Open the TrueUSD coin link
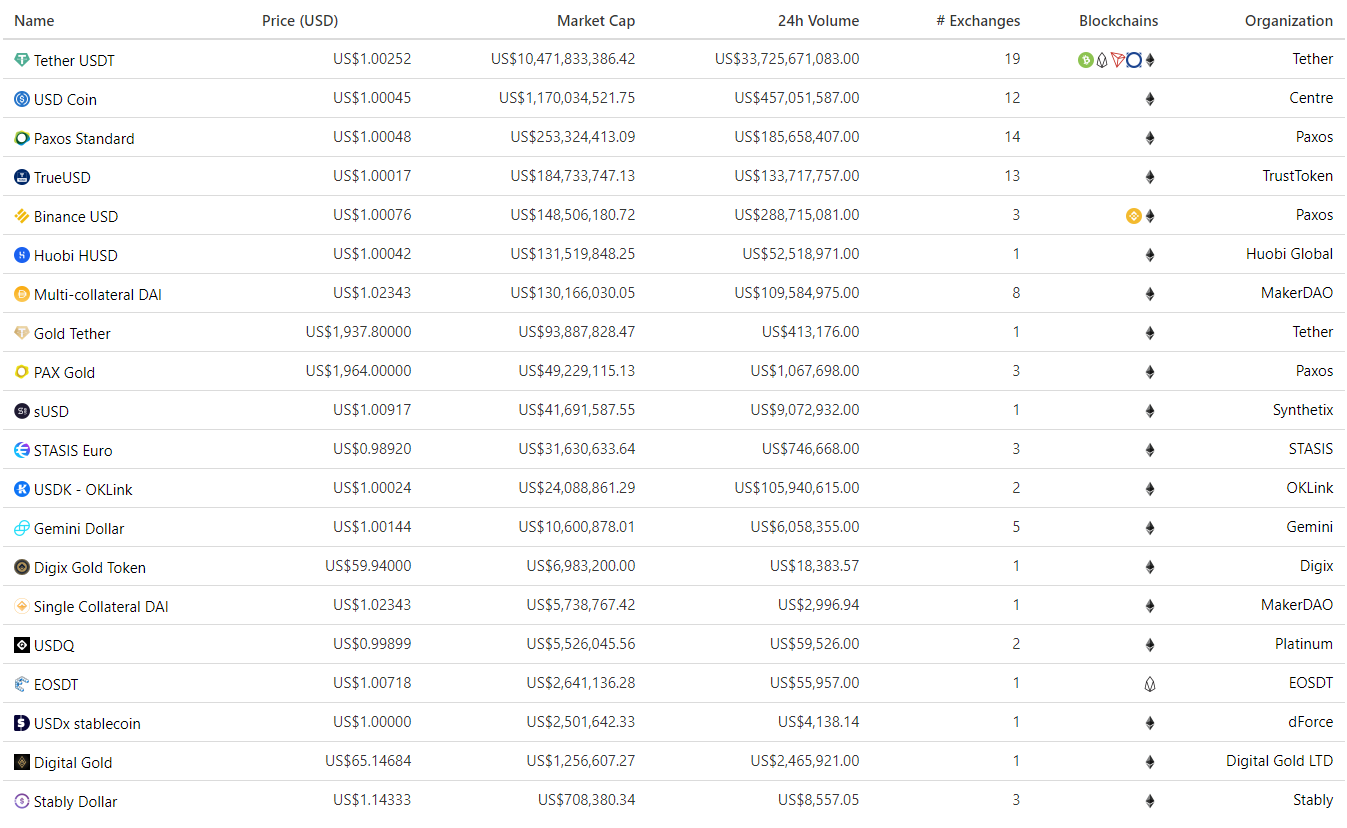Screen dimensions: 1347x828 [62, 178]
